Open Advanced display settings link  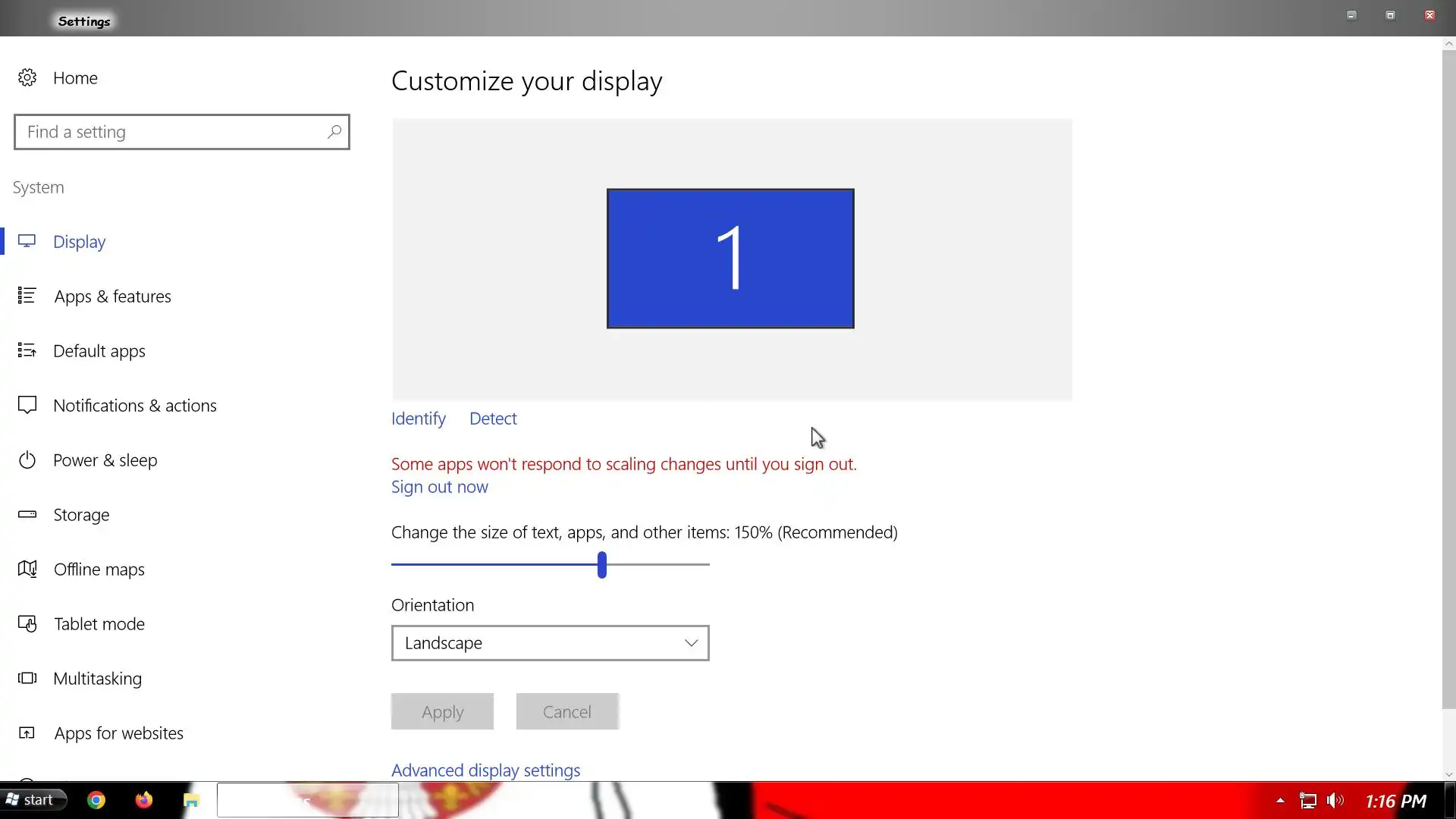(485, 770)
